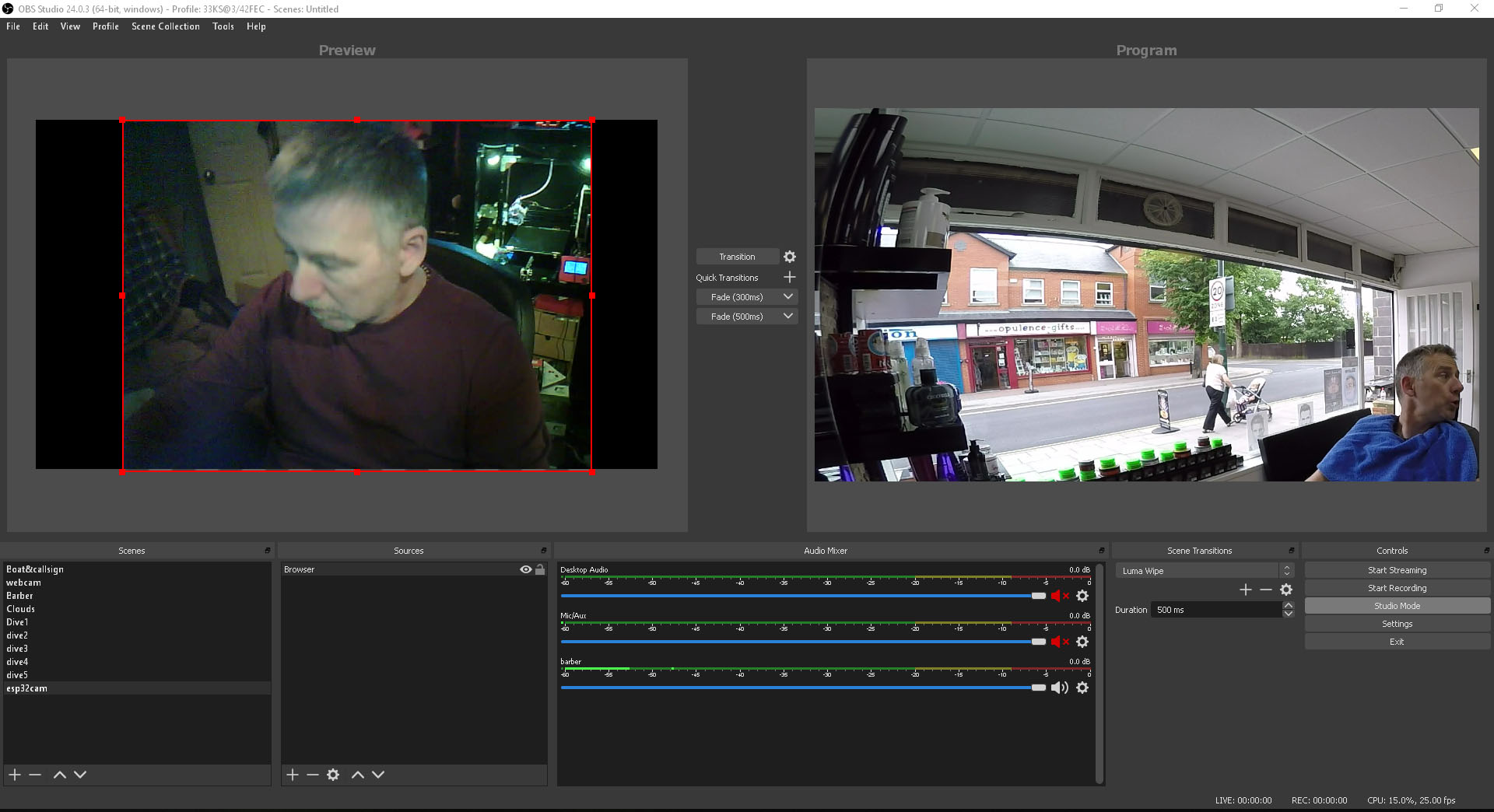
Task: Add a quick transition with plus icon
Action: click(x=790, y=277)
